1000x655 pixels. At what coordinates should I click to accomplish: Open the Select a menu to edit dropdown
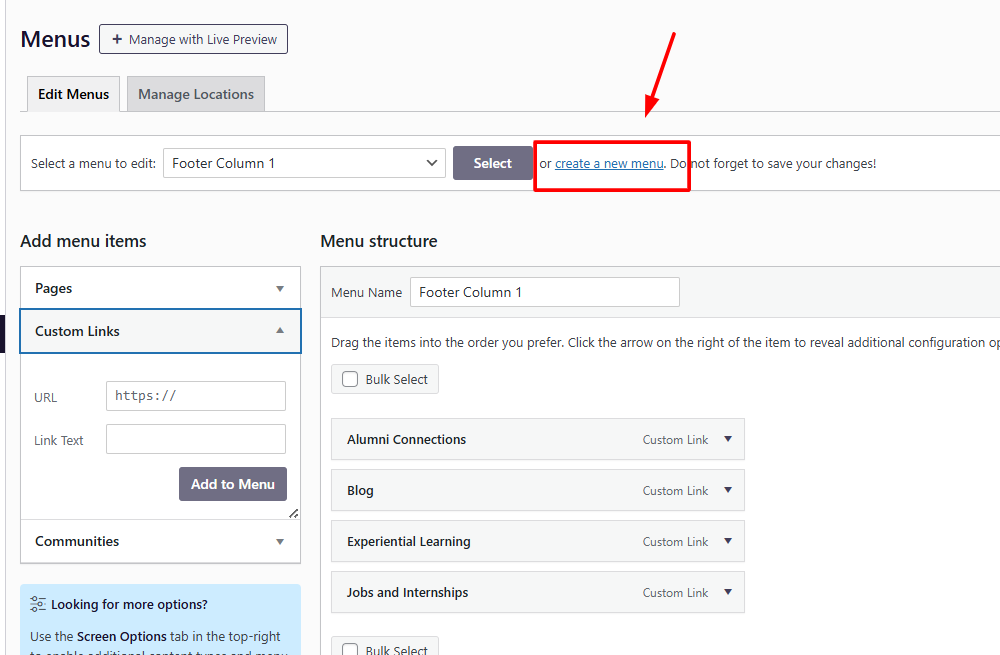click(x=305, y=163)
